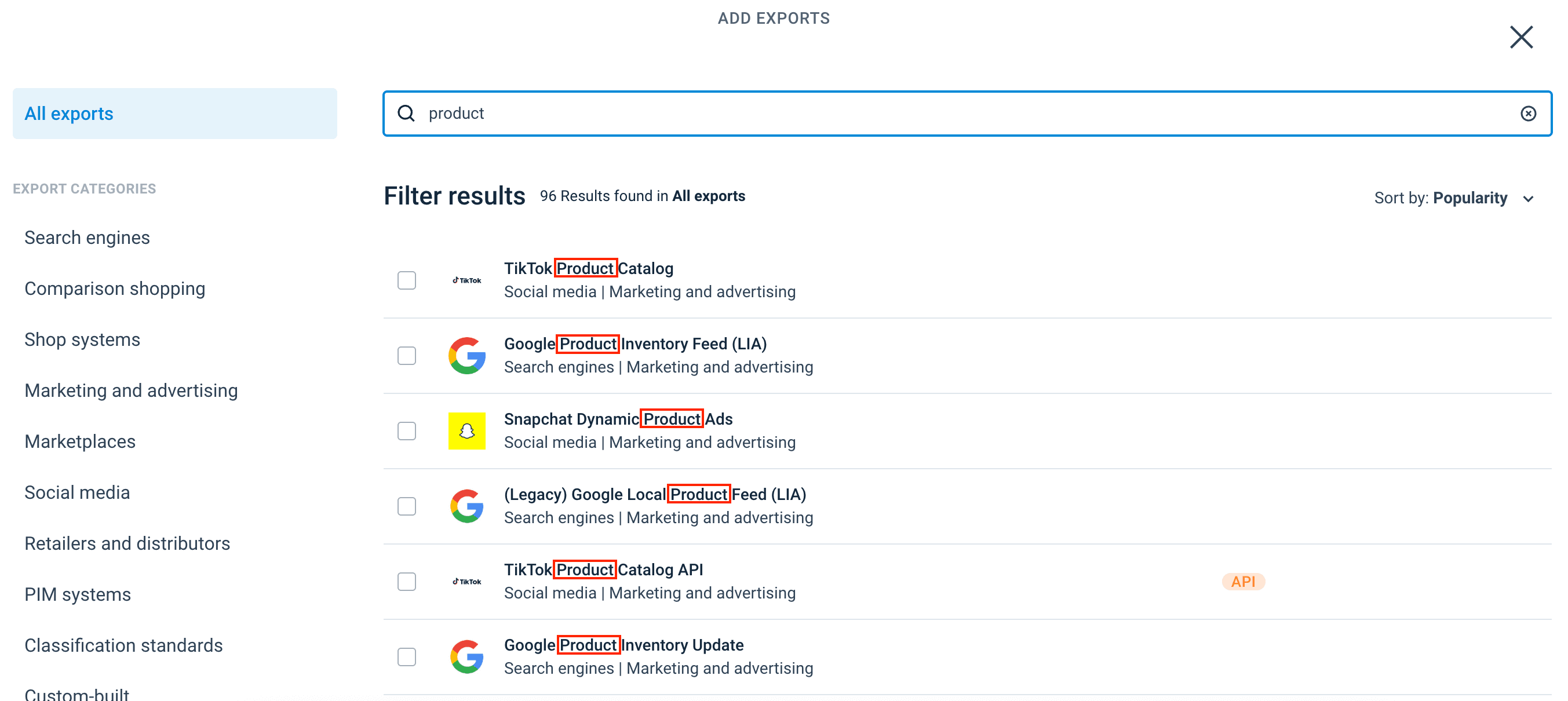
Task: Click Google logo for Product Inventory Feed (LIA)
Action: tap(467, 355)
